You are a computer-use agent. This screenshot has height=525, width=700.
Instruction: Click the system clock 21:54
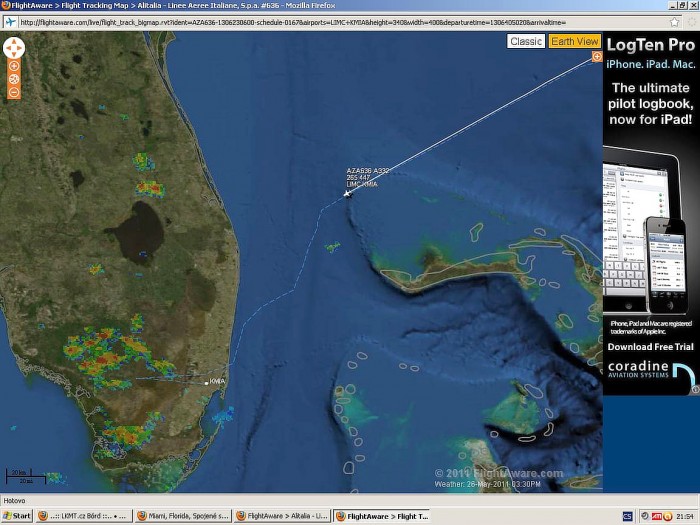click(684, 517)
